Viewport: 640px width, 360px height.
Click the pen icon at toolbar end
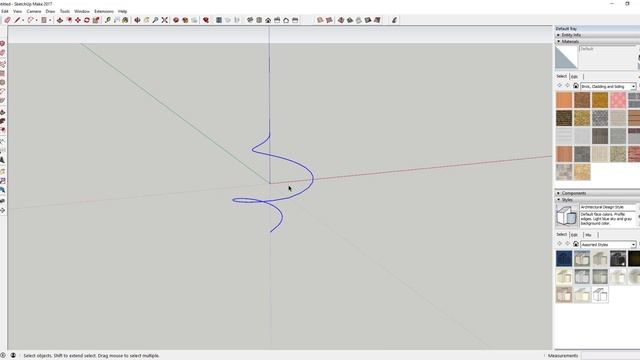394,20
